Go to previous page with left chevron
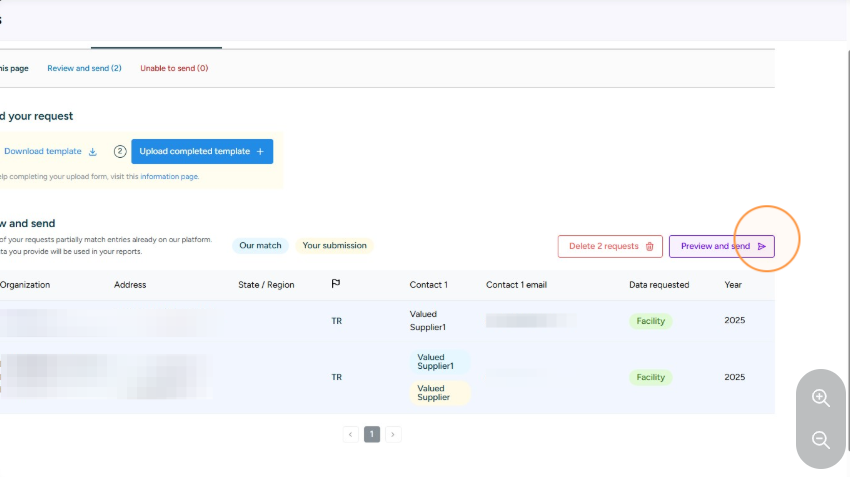850x477 pixels. point(351,434)
